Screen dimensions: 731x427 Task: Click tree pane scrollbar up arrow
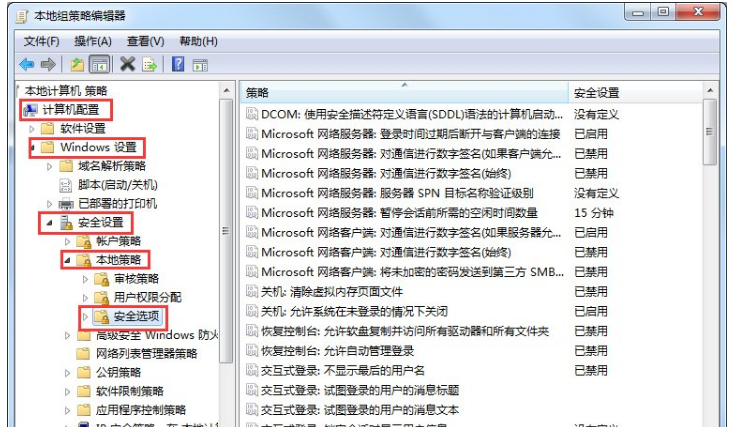[x=226, y=90]
